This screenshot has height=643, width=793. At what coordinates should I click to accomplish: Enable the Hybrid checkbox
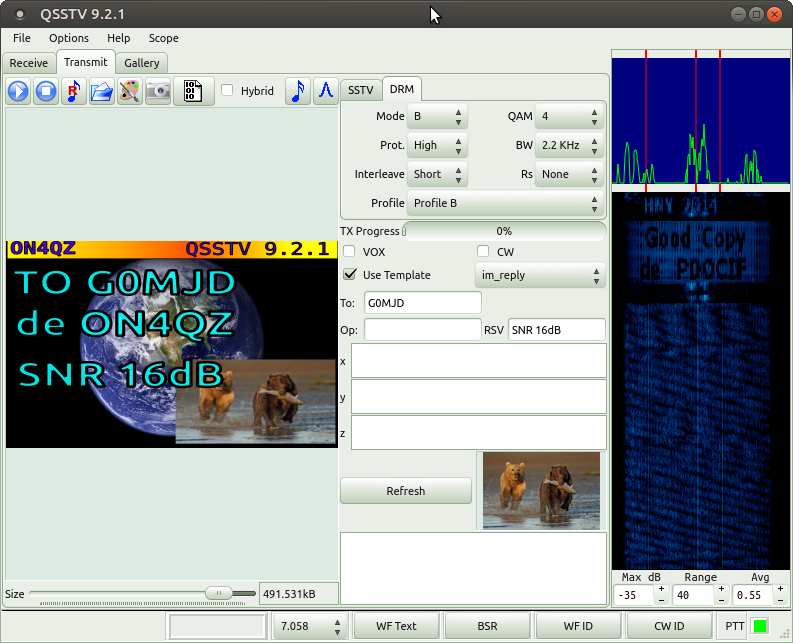click(227, 91)
